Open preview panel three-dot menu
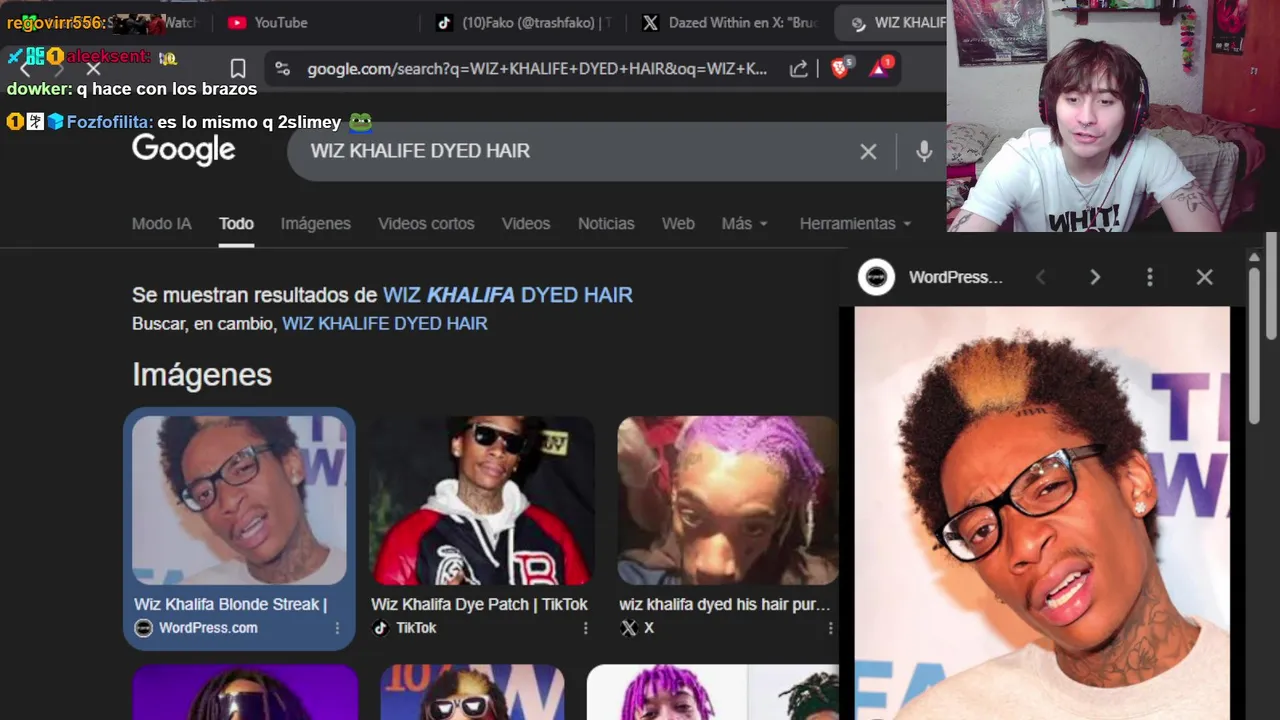The image size is (1280, 720). click(1150, 277)
